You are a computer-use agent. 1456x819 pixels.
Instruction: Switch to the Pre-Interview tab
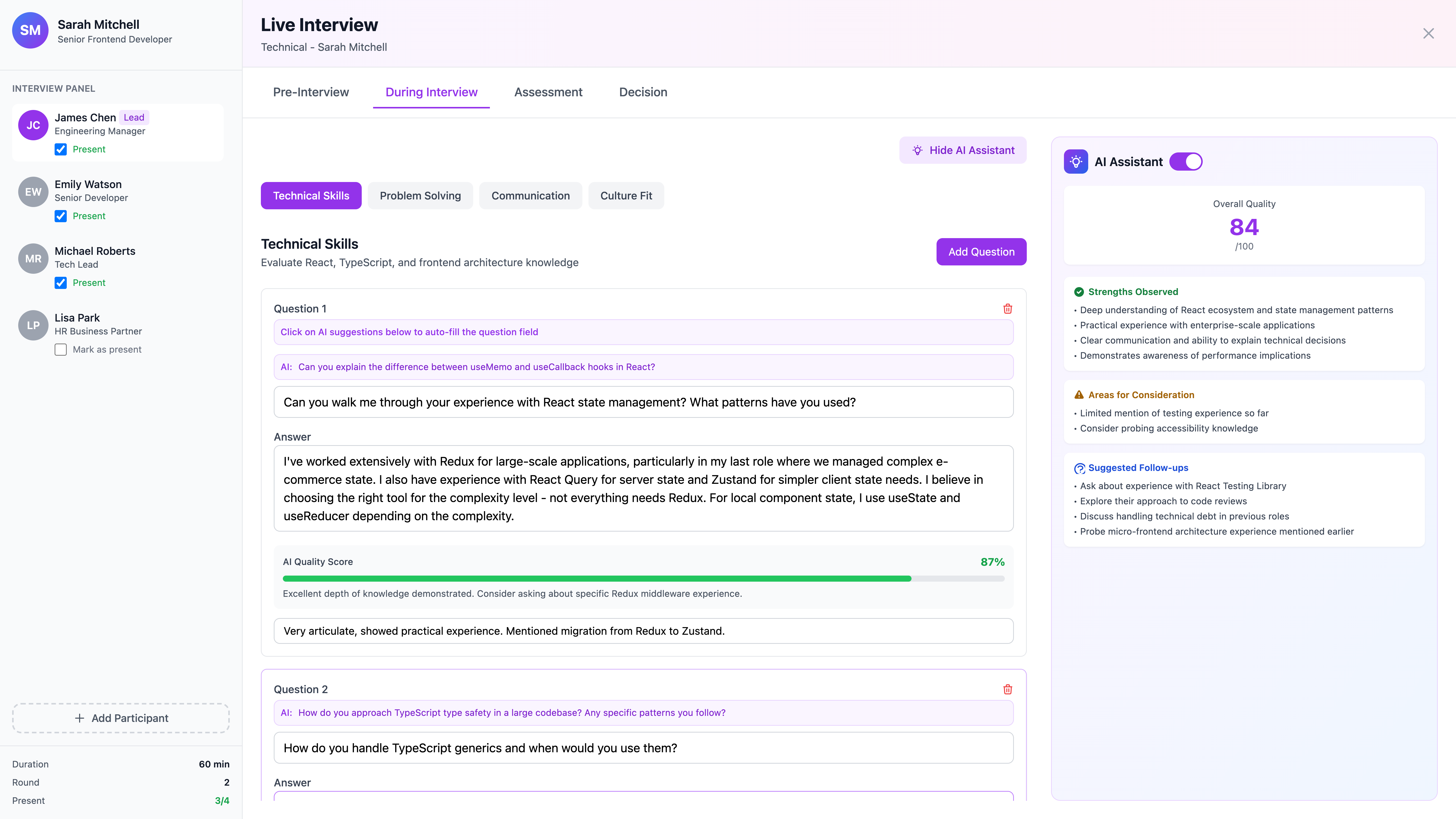(x=311, y=92)
